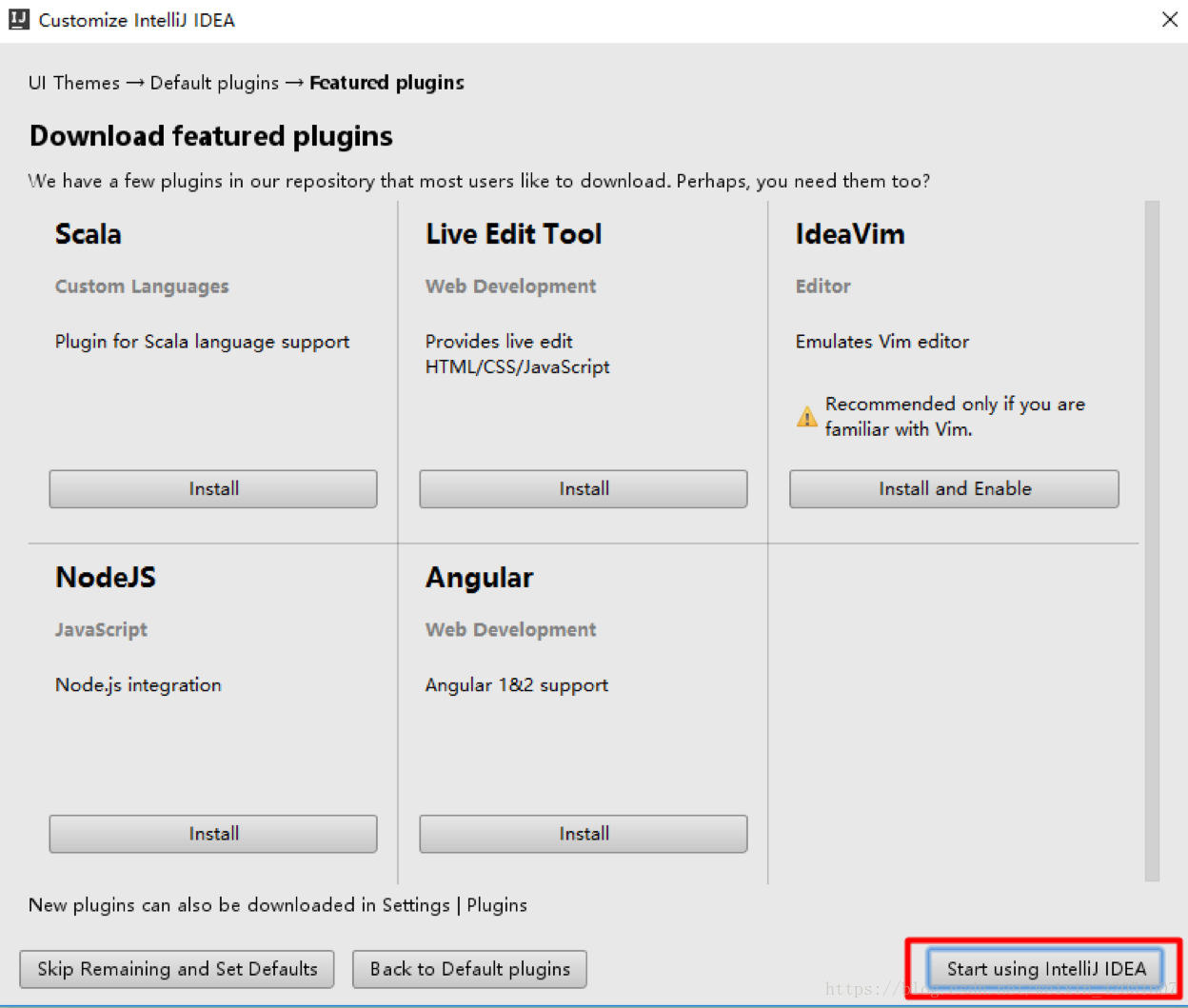Click Skip Remaining and Set Defaults
Viewport: 1188px width, 1008px height.
(x=177, y=969)
